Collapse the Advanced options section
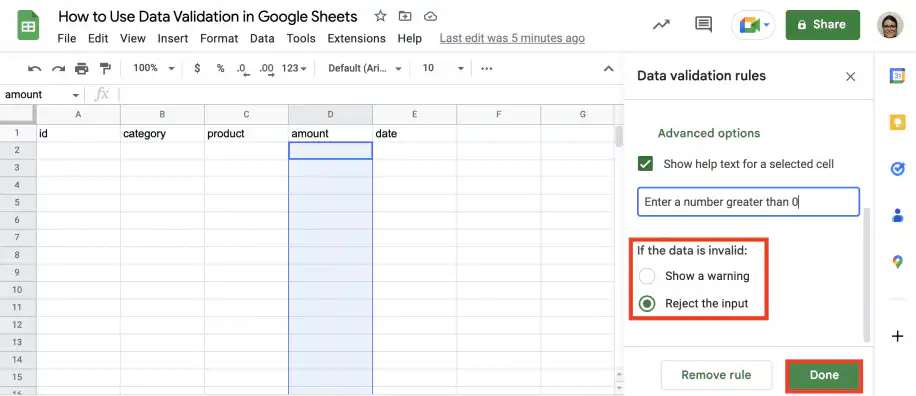Image resolution: width=916 pixels, height=396 pixels. pos(709,133)
